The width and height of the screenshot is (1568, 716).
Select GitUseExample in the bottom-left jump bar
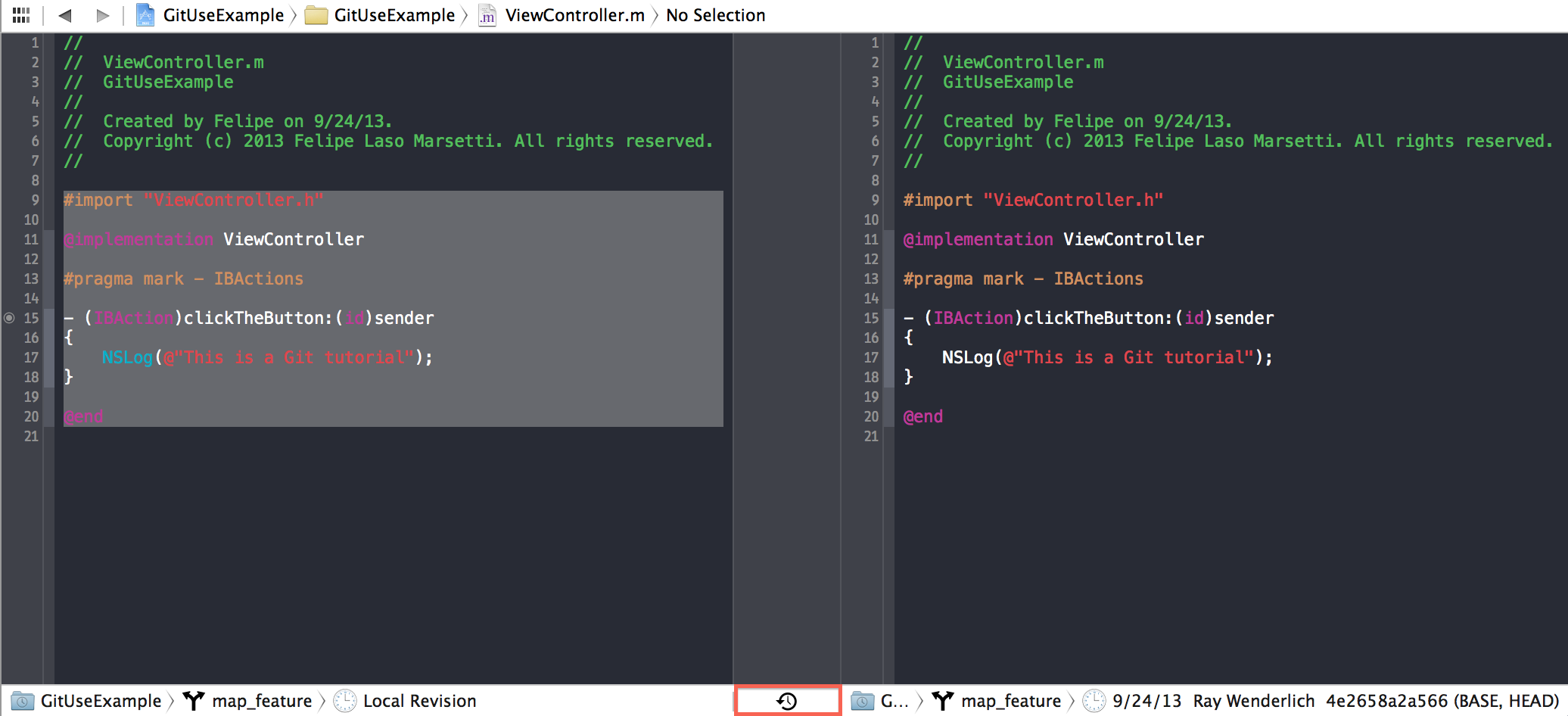[101, 700]
